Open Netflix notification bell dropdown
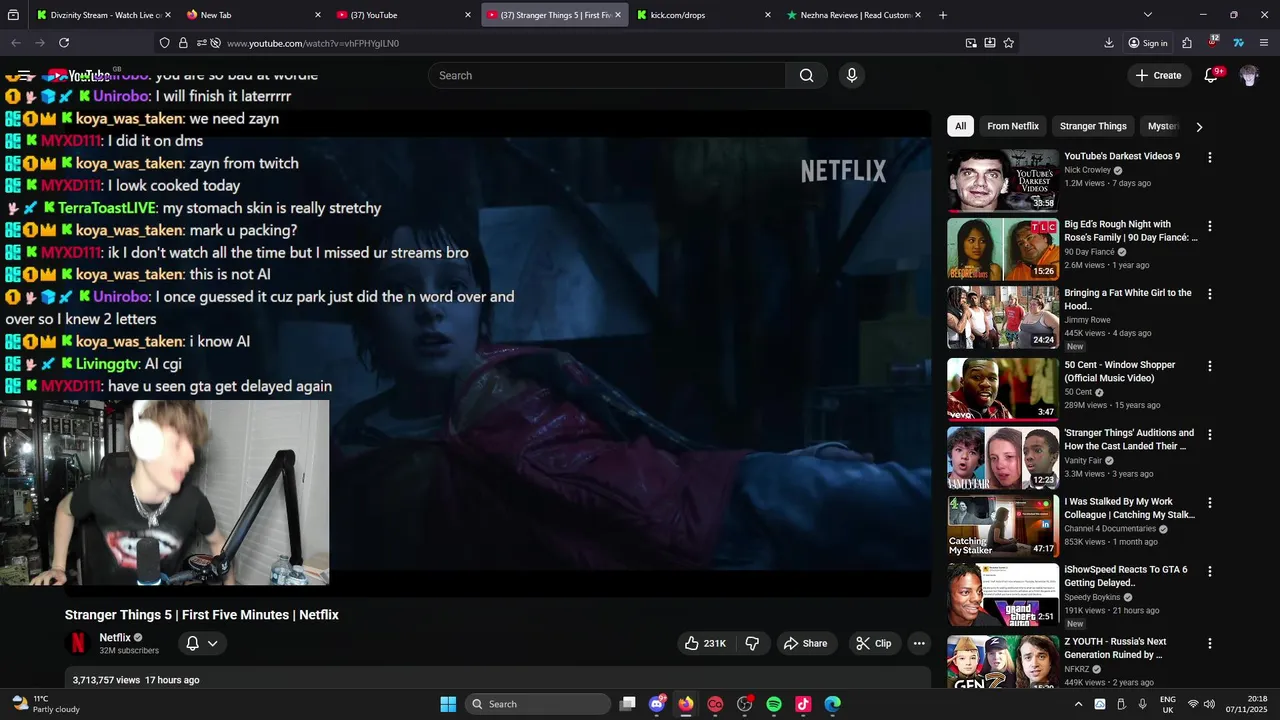 click(x=201, y=643)
